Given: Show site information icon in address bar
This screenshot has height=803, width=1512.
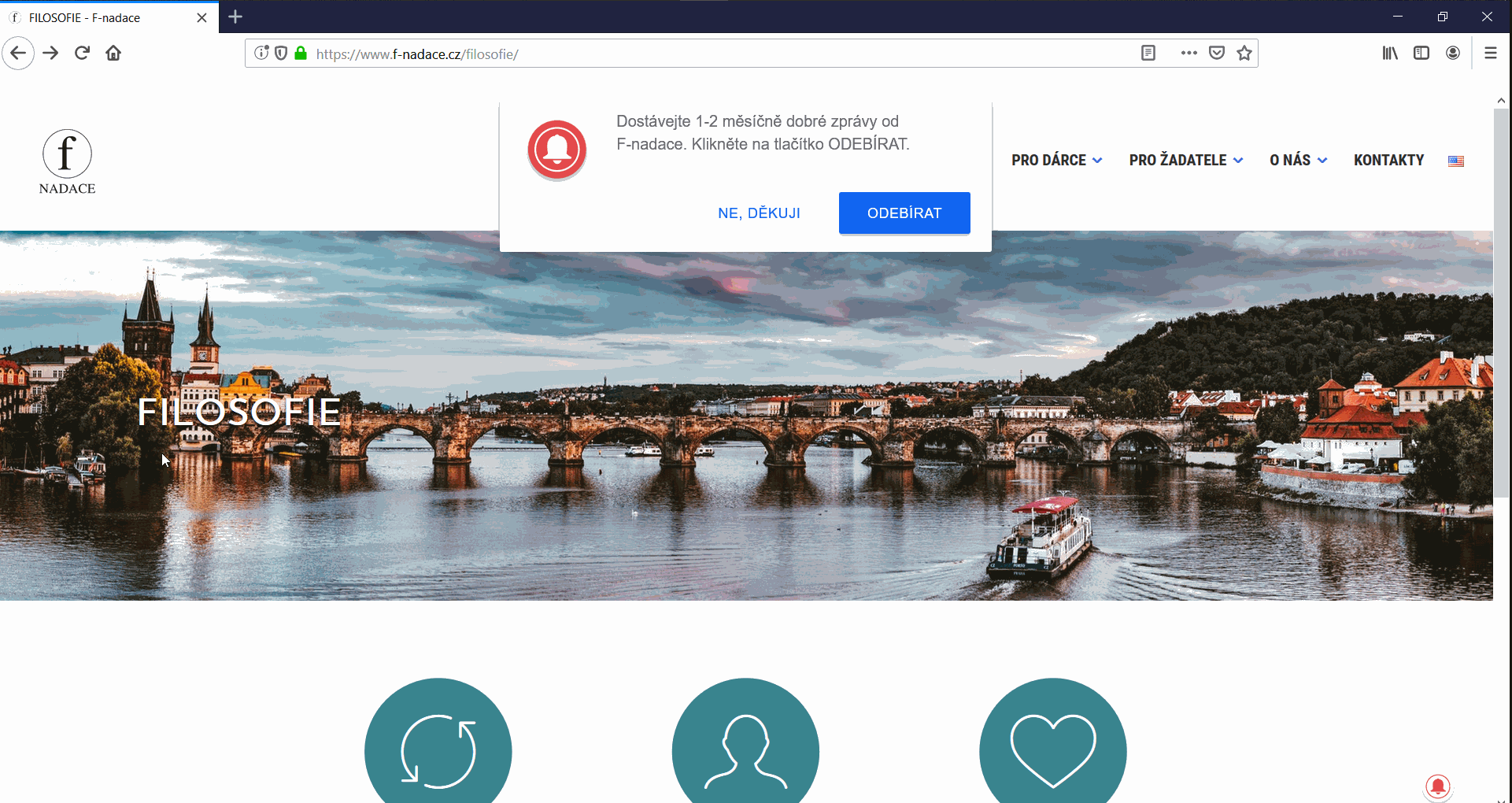Looking at the screenshot, I should point(262,54).
